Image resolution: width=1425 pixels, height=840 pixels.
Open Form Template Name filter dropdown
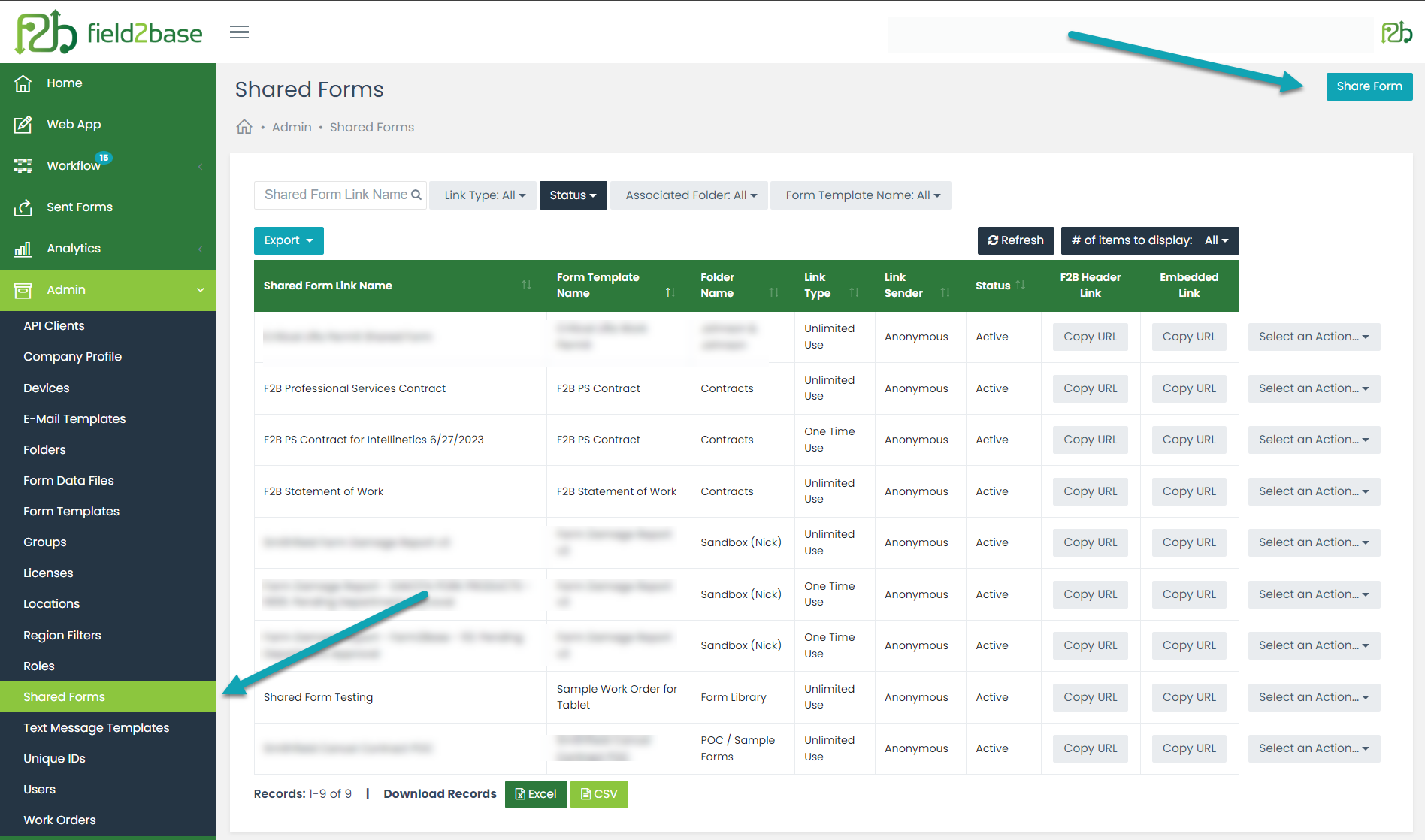861,195
